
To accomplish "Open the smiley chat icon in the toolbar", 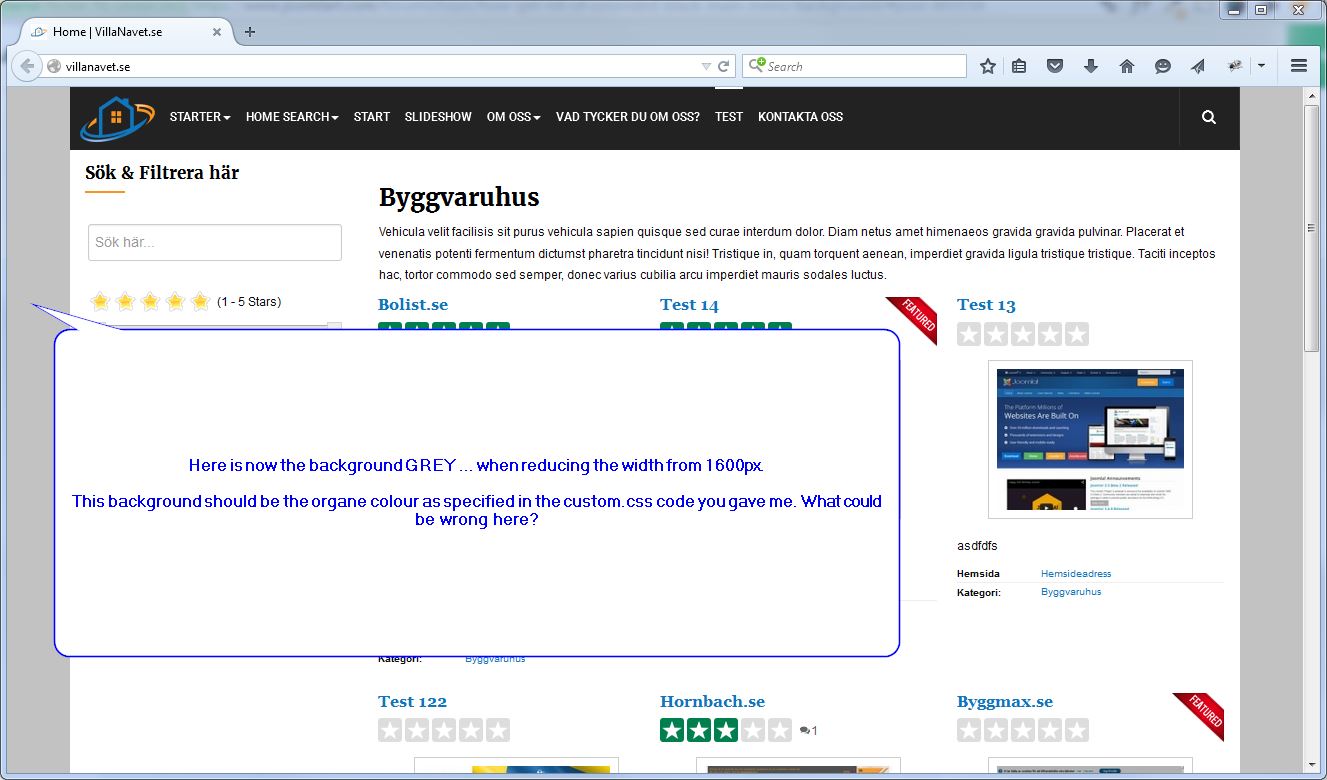I will (x=1163, y=66).
